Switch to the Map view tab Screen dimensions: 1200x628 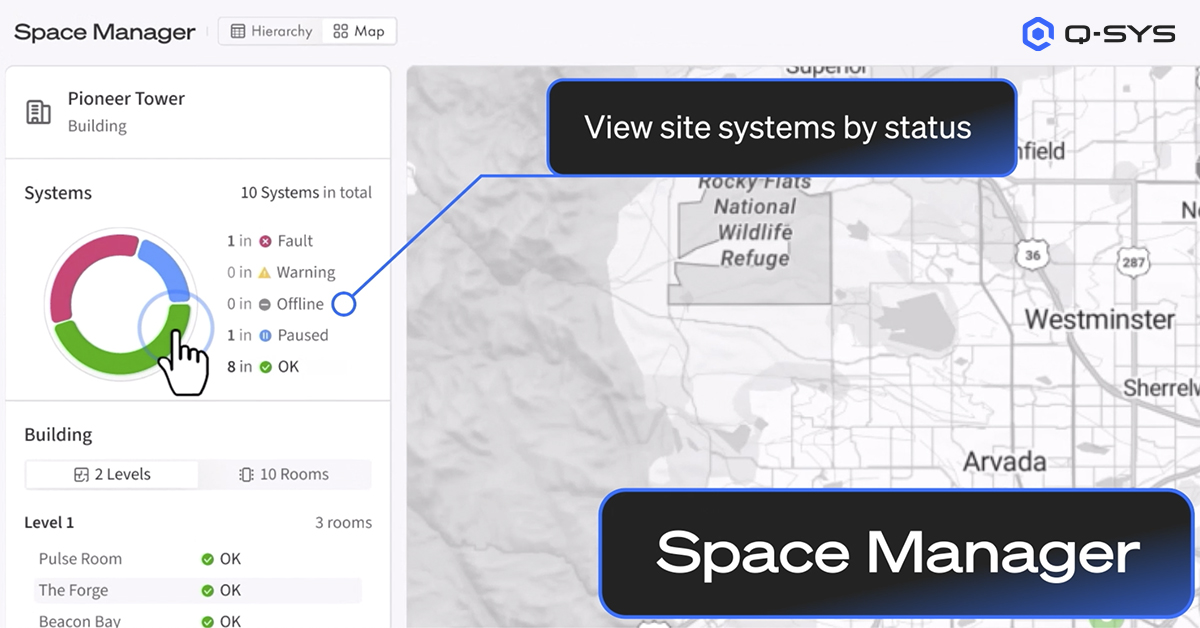pyautogui.click(x=359, y=31)
